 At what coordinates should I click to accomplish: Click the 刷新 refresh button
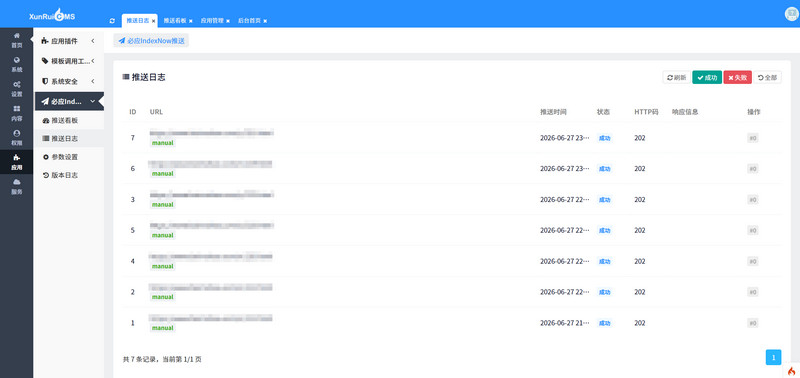[x=677, y=78]
